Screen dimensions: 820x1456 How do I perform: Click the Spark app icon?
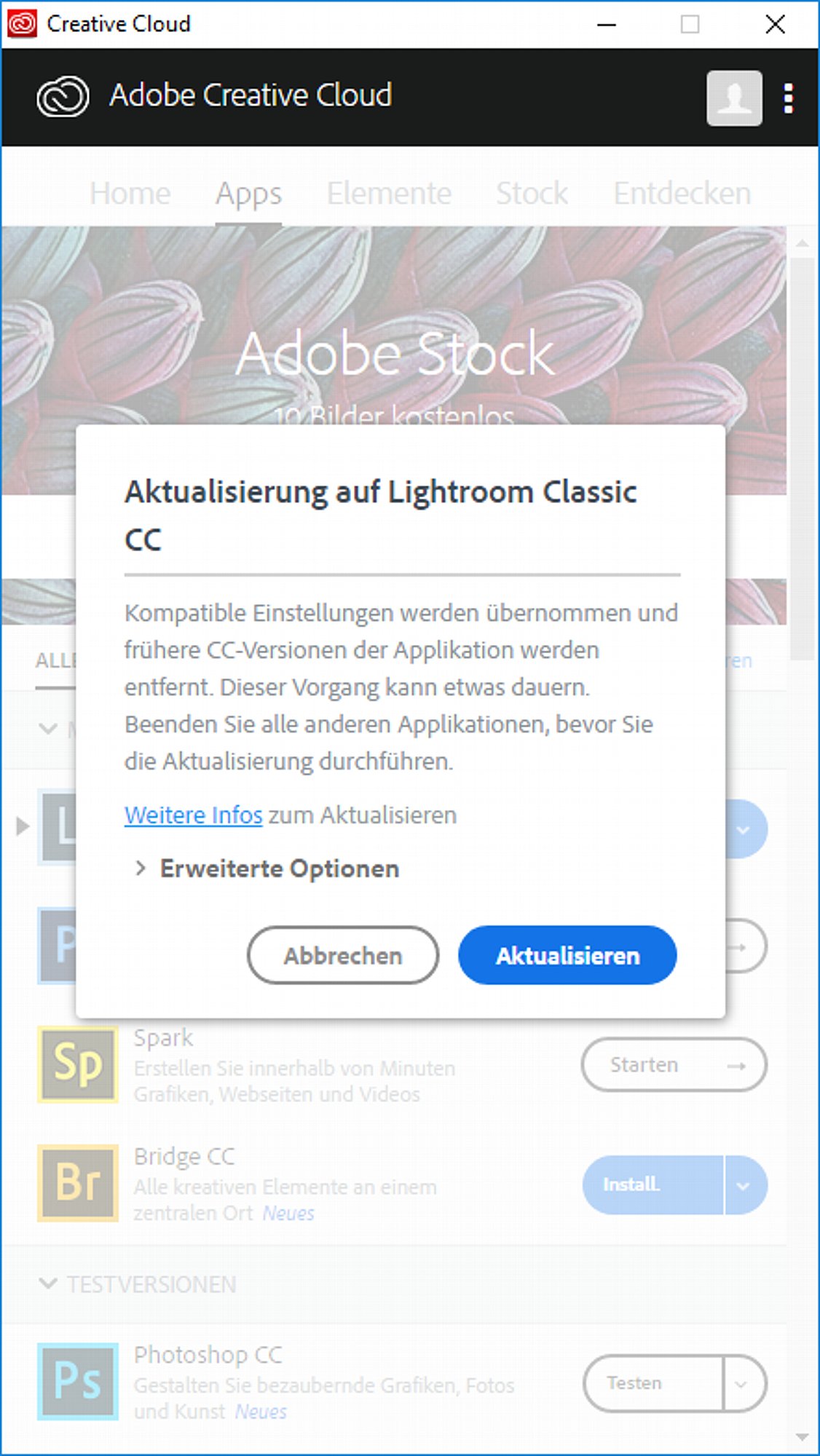tap(78, 1064)
